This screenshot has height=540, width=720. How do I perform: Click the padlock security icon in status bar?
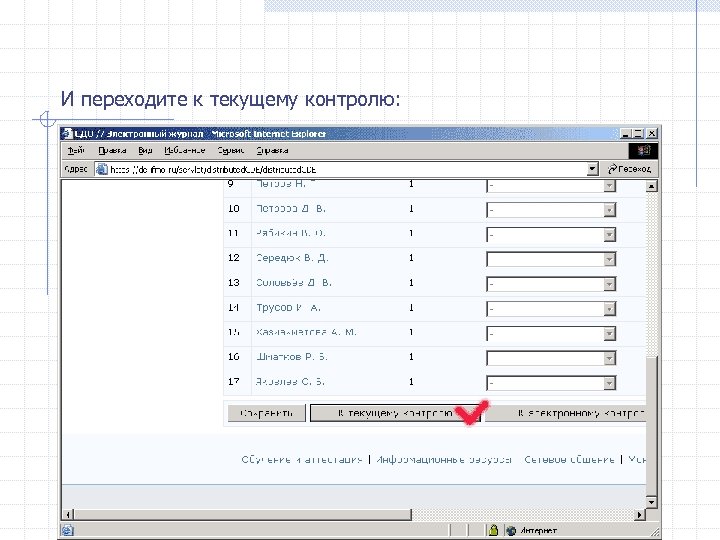click(x=494, y=530)
